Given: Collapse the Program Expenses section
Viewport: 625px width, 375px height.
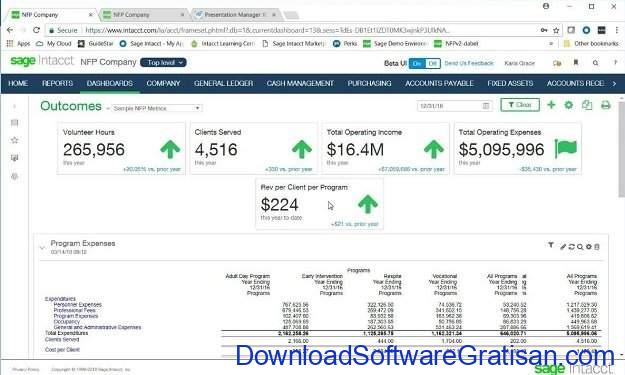Looking at the screenshot, I should pyautogui.click(x=42, y=247).
